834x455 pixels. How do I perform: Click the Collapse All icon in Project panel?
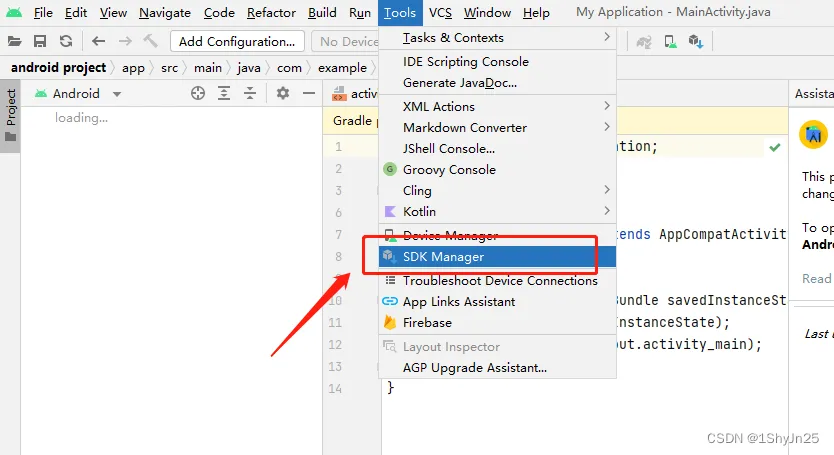[250, 94]
